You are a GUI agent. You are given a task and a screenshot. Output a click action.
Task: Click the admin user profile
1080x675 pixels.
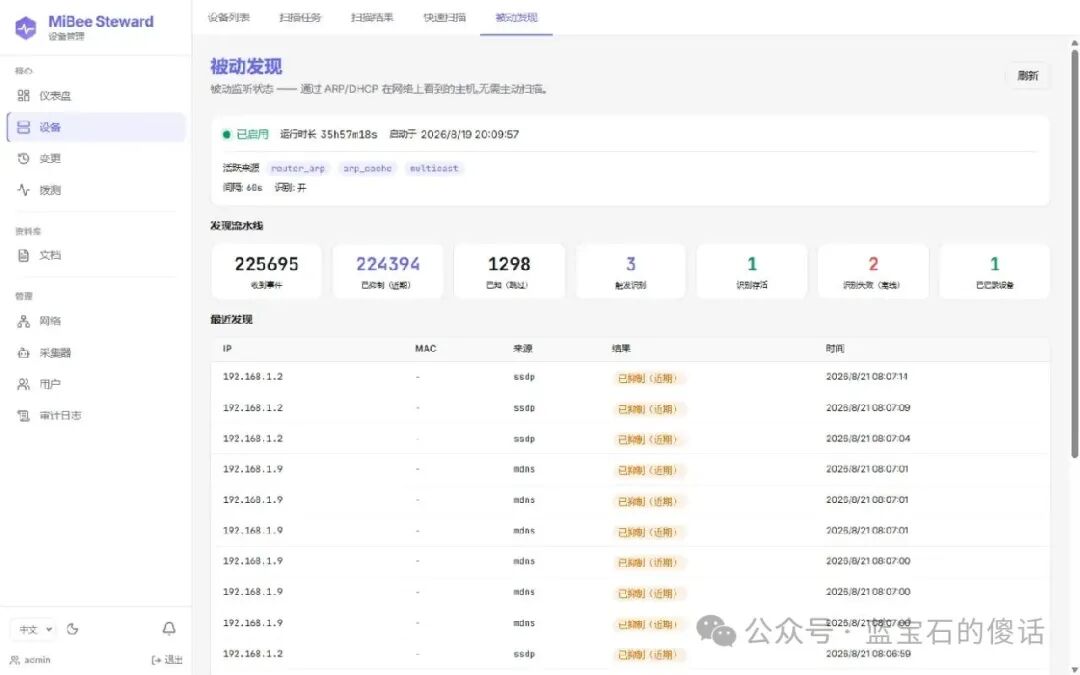(x=30, y=660)
